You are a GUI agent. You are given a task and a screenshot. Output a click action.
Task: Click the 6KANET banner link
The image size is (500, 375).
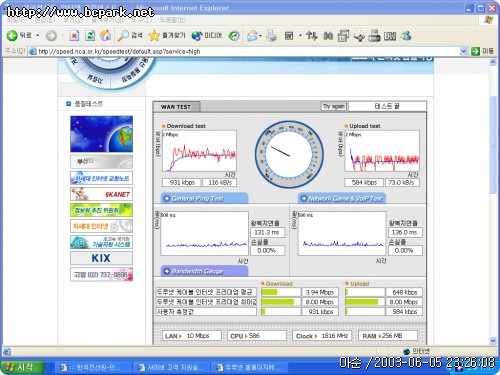pos(101,194)
